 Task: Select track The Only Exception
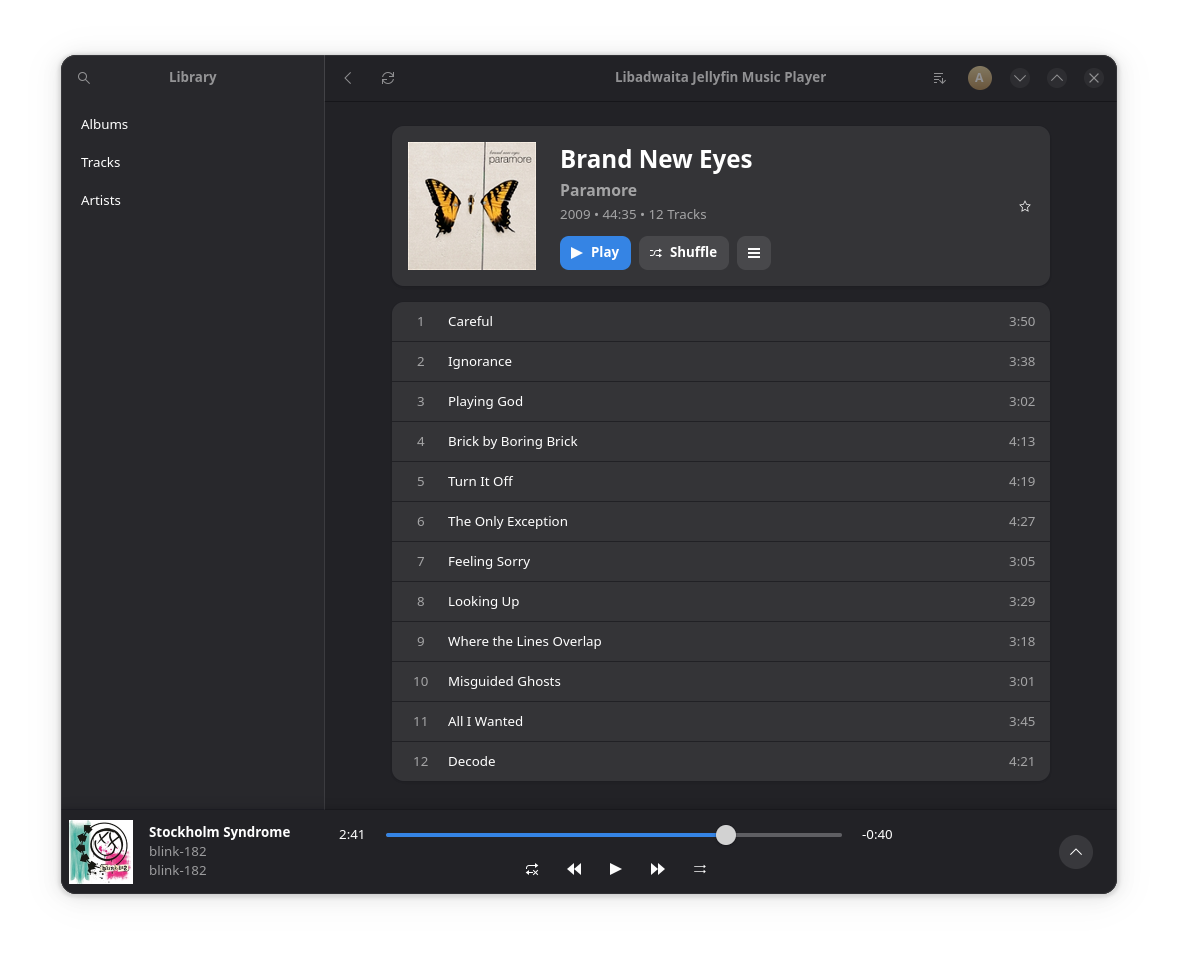coord(508,521)
